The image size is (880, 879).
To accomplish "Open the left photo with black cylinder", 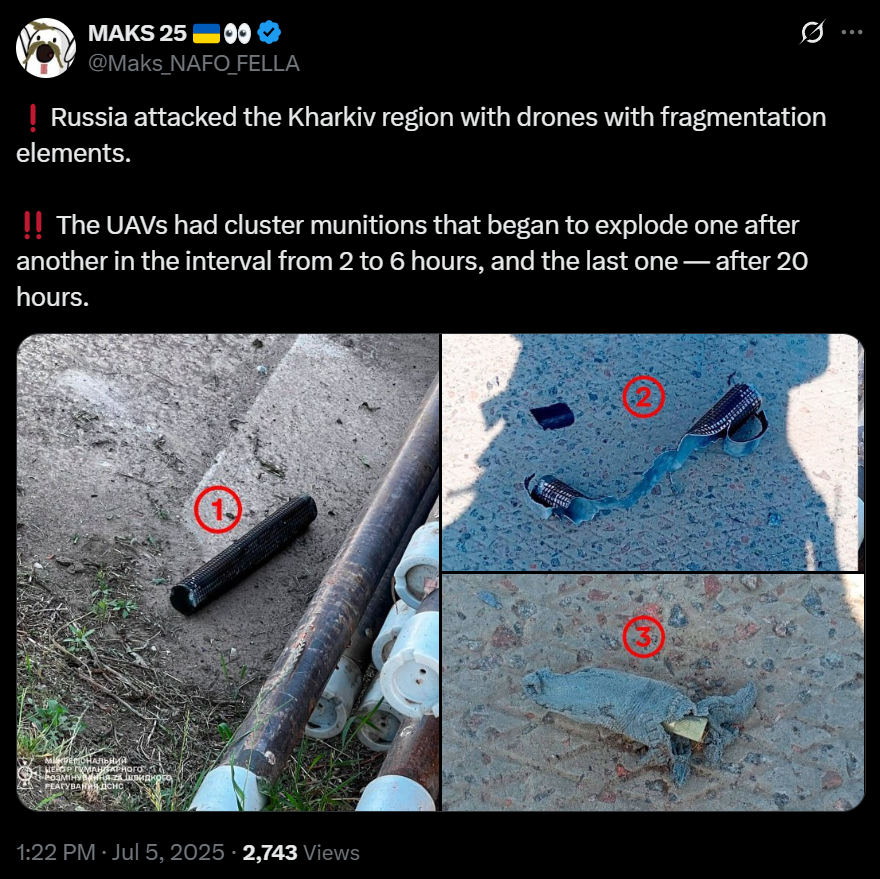I will tap(228, 573).
